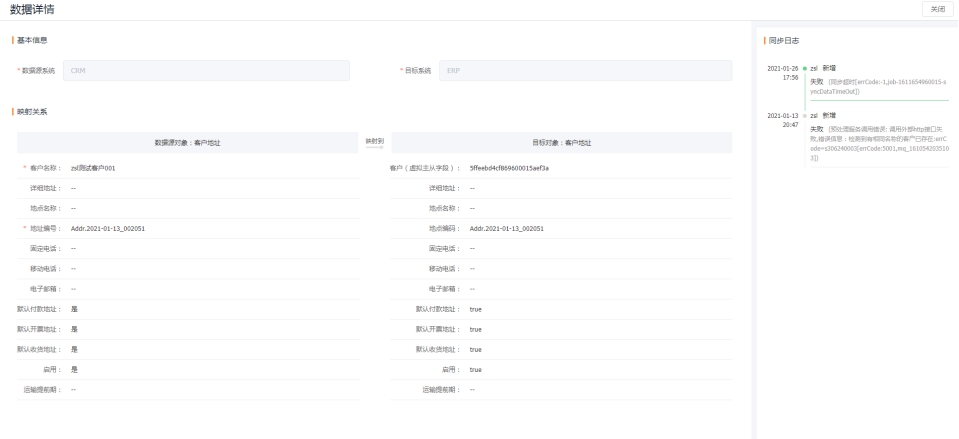Image resolution: width=959 pixels, height=439 pixels.
Task: Click the 默认收货地址 label in source column
Action: [39, 350]
